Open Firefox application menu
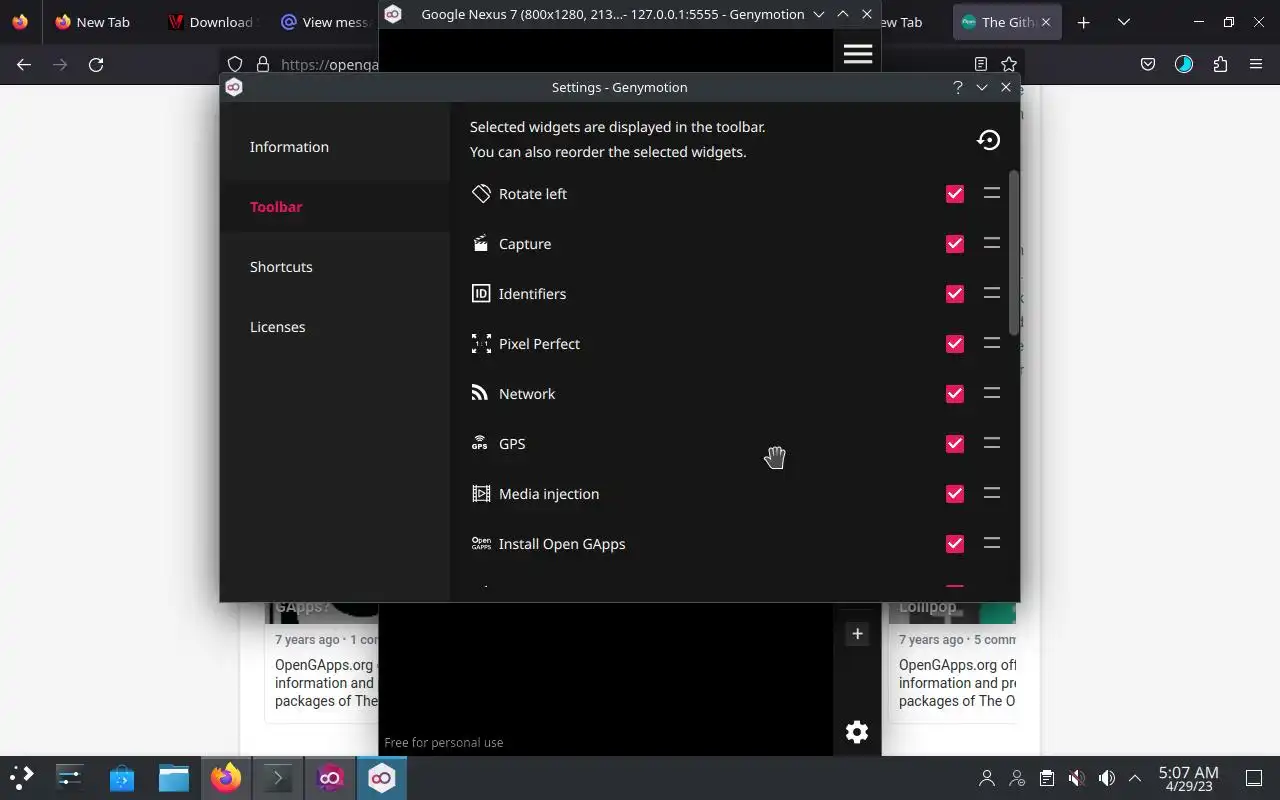The image size is (1280, 800). [x=1256, y=64]
